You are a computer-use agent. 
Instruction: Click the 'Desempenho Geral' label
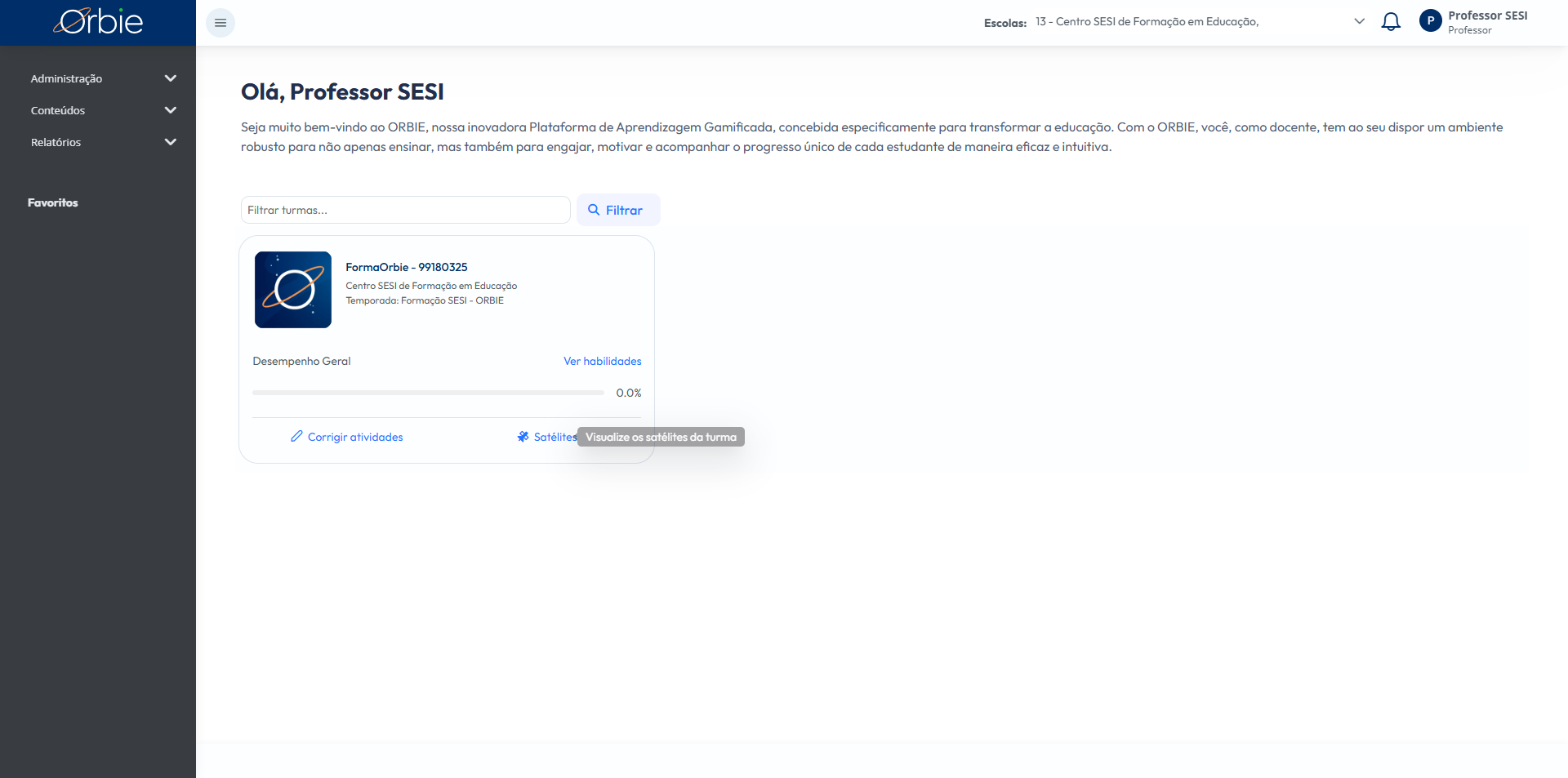pyautogui.click(x=301, y=361)
